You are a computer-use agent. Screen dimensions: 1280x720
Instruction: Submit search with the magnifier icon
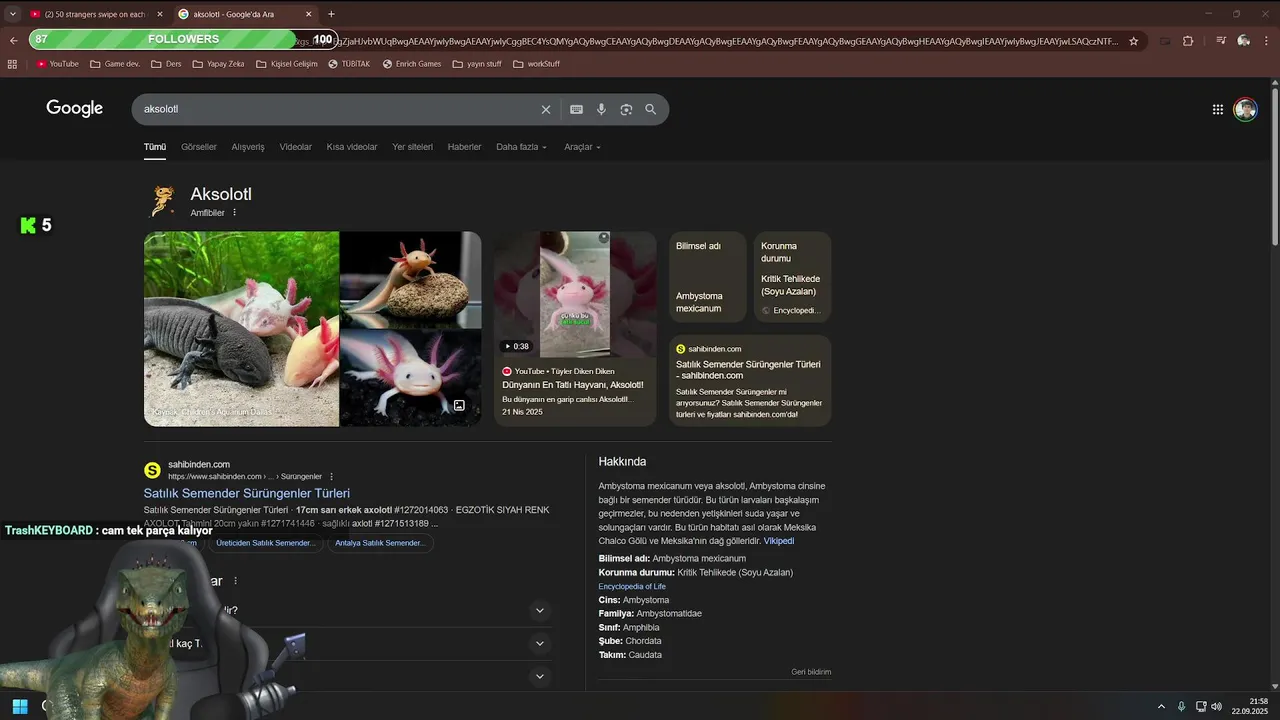[651, 110]
